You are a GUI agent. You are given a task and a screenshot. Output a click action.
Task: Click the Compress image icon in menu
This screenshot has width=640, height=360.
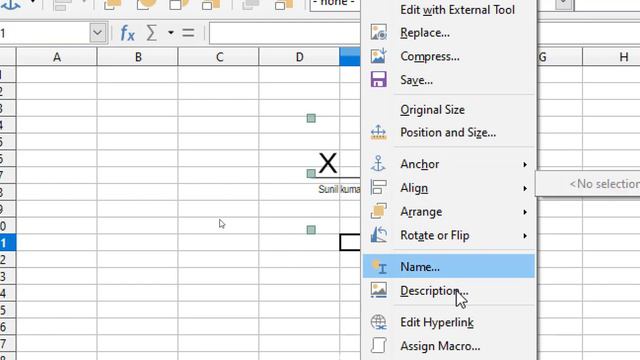[x=378, y=56]
